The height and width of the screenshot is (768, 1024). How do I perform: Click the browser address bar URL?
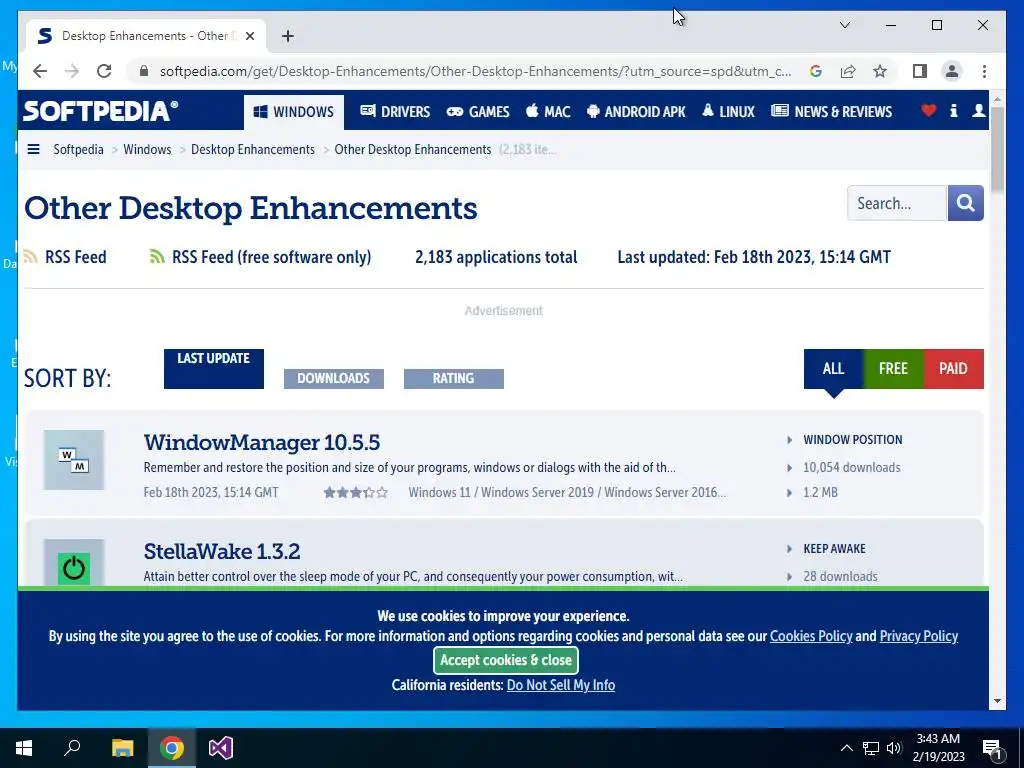475,71
